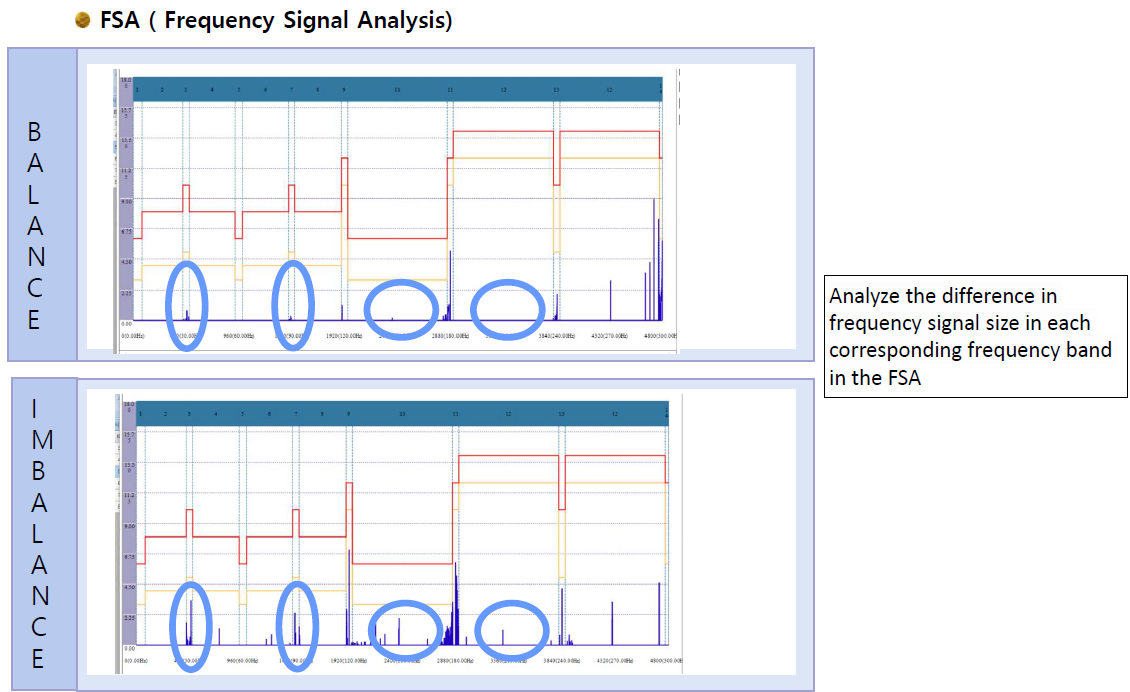Click first blue oval in Balance chart
Screen dimensions: 1130x692
pos(186,304)
